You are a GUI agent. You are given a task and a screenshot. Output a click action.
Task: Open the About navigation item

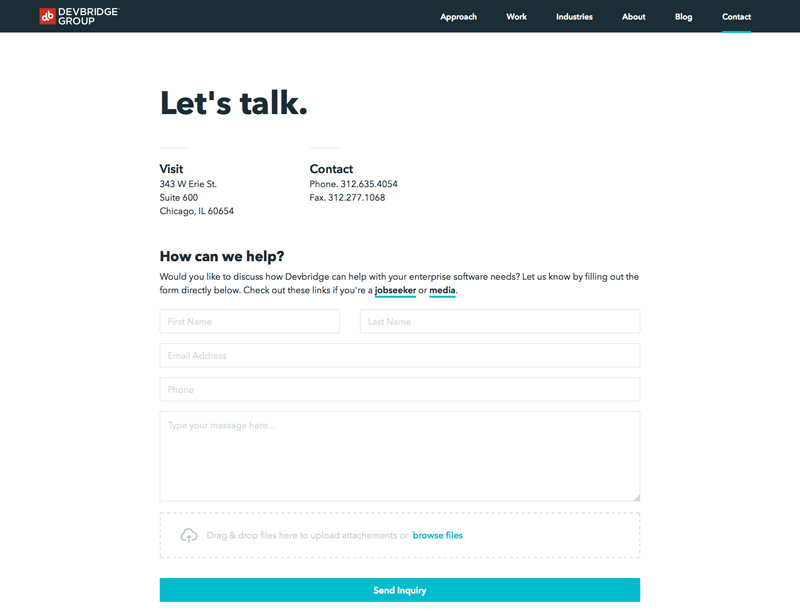tap(633, 17)
